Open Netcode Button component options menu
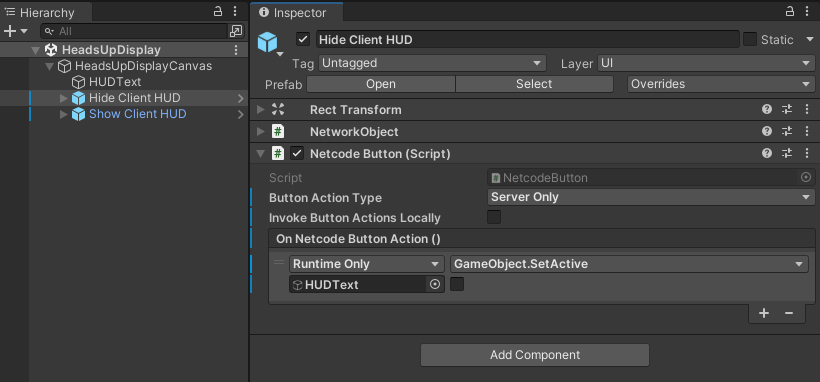The height and width of the screenshot is (382, 820). click(x=806, y=153)
